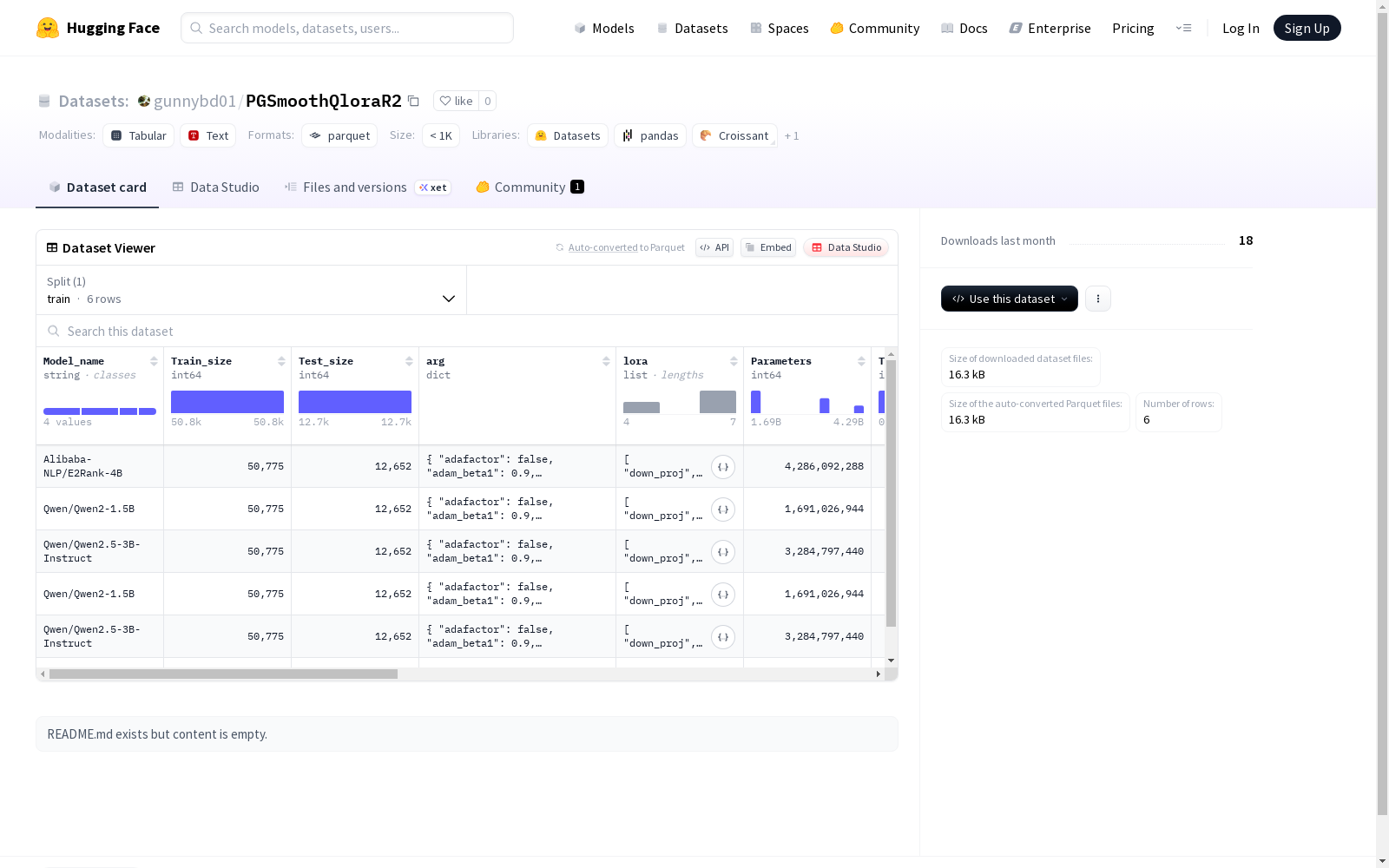Sort the arg column
The width and height of the screenshot is (1389, 868).
point(606,361)
